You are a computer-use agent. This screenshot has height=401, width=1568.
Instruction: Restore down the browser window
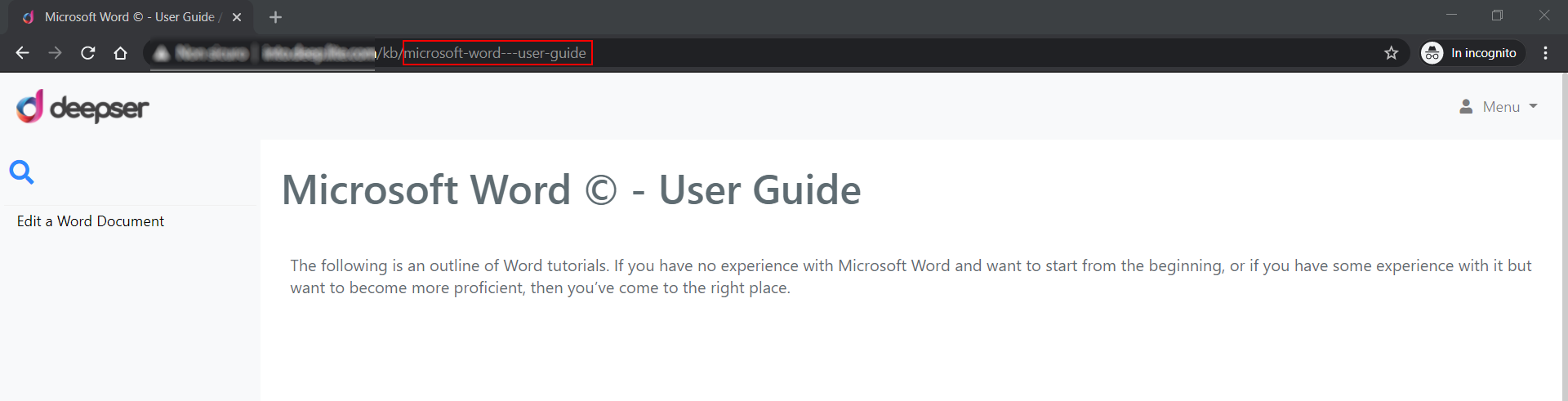1497,16
